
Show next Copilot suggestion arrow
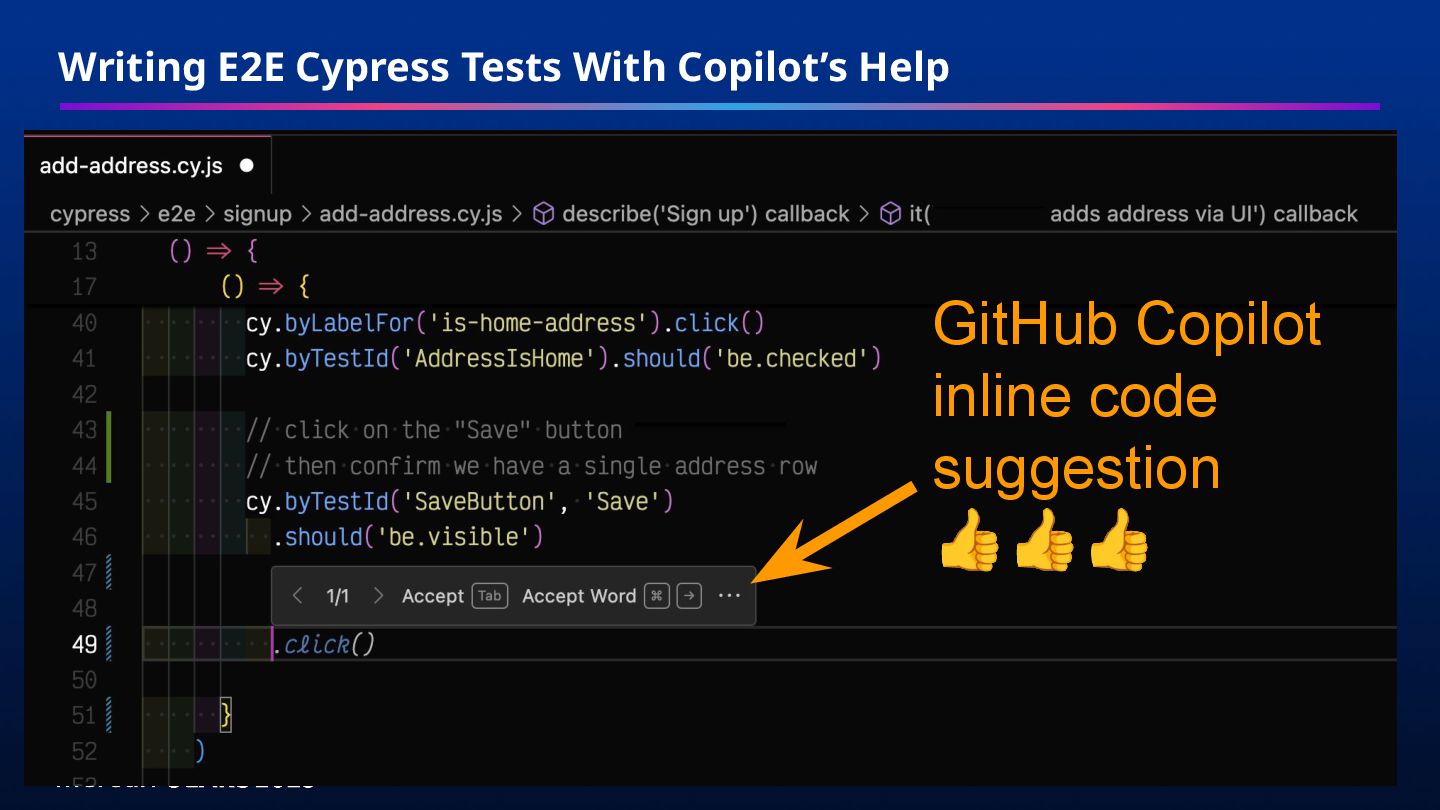(x=378, y=596)
